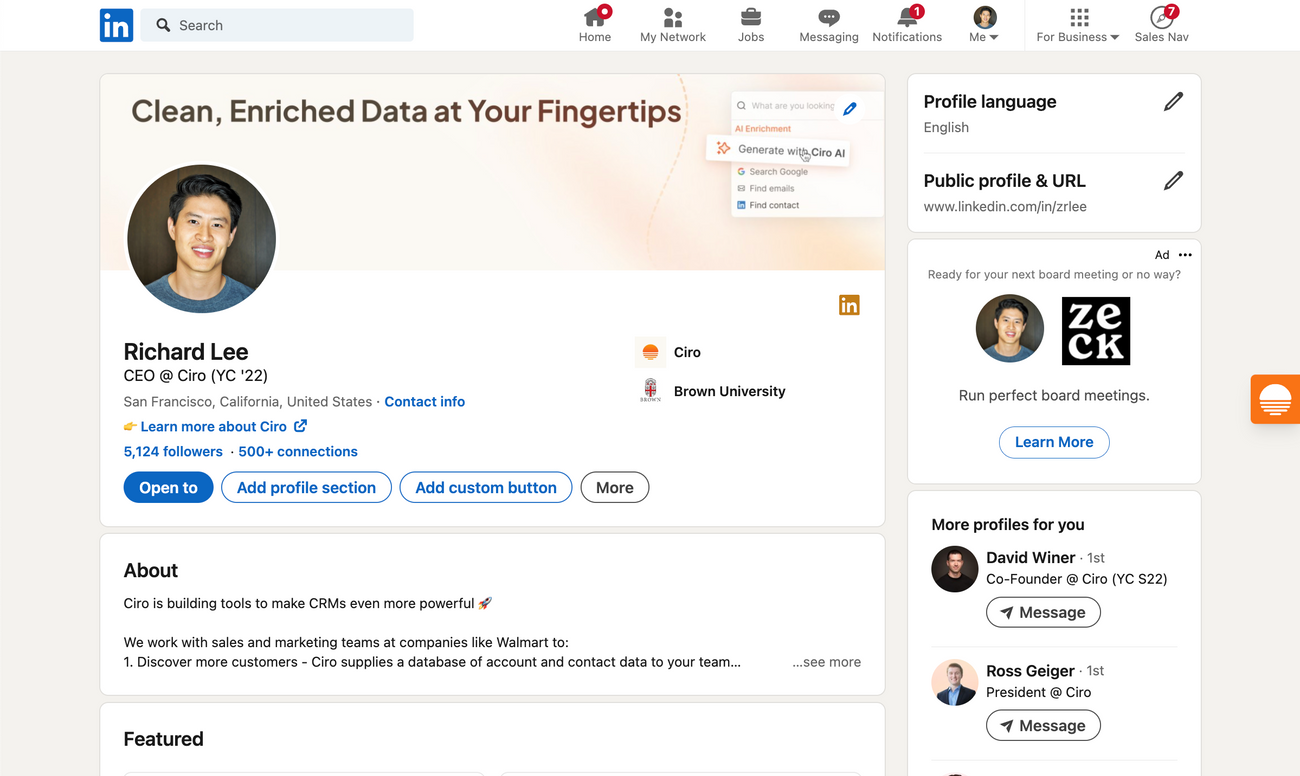Edit public profile & URL pencil
Image resolution: width=1300 pixels, height=776 pixels.
(1173, 181)
